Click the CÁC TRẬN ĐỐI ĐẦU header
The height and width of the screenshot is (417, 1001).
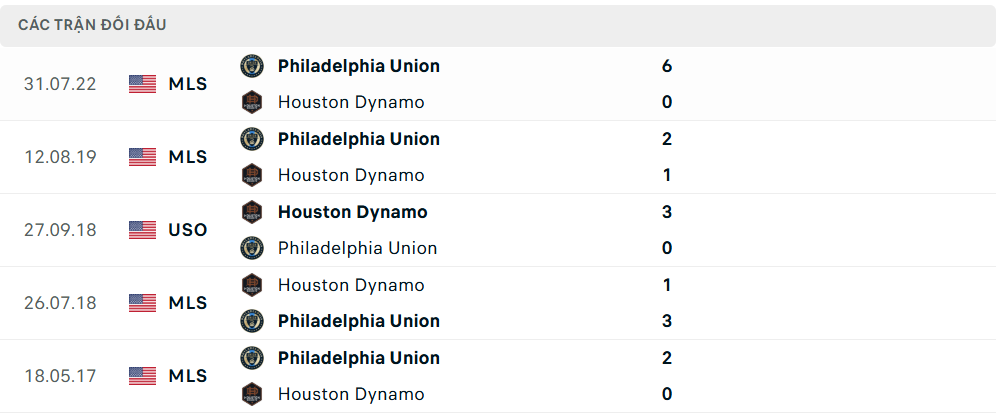coord(92,25)
